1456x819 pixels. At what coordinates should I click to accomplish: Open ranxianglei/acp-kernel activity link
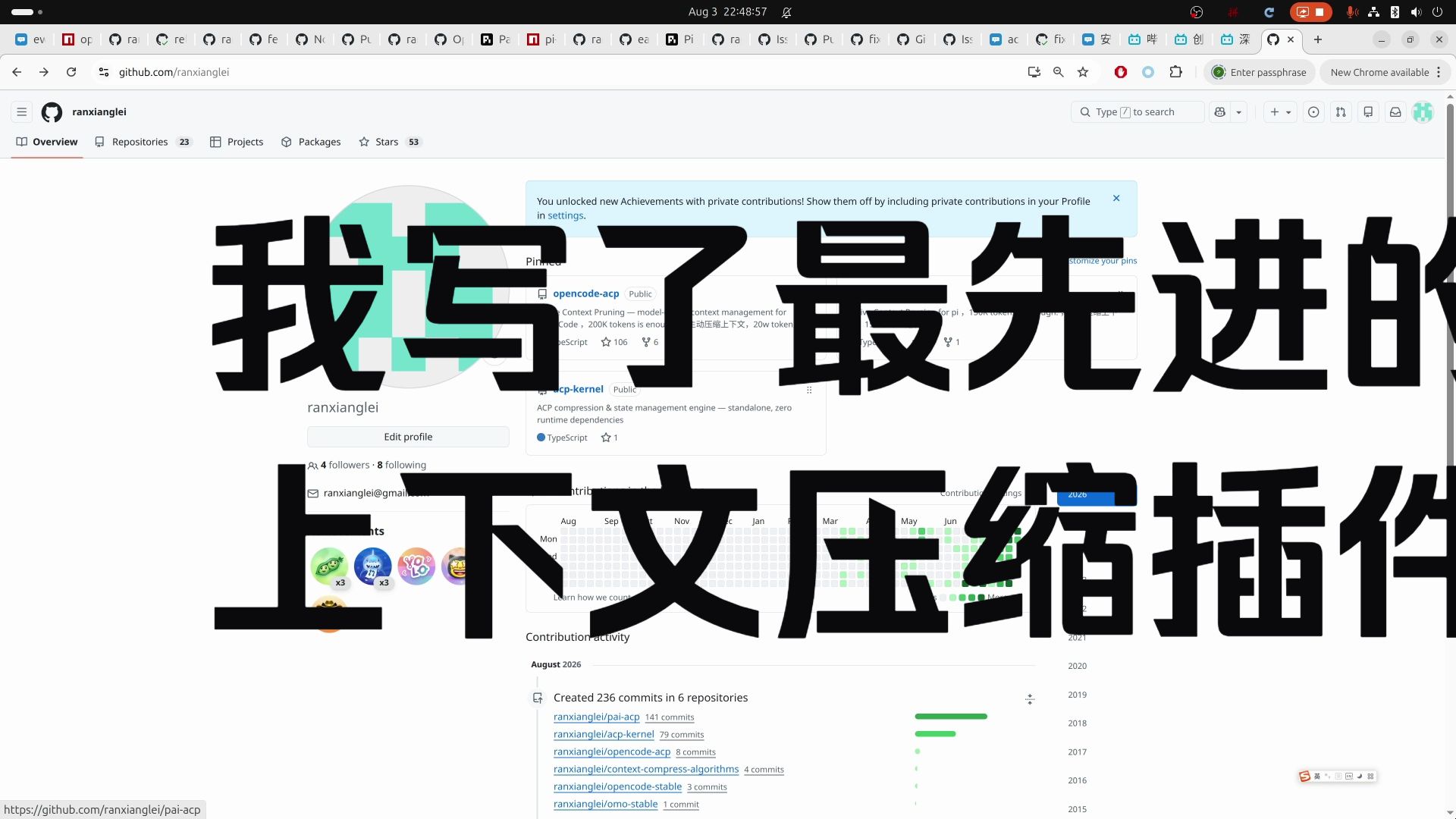click(x=604, y=734)
